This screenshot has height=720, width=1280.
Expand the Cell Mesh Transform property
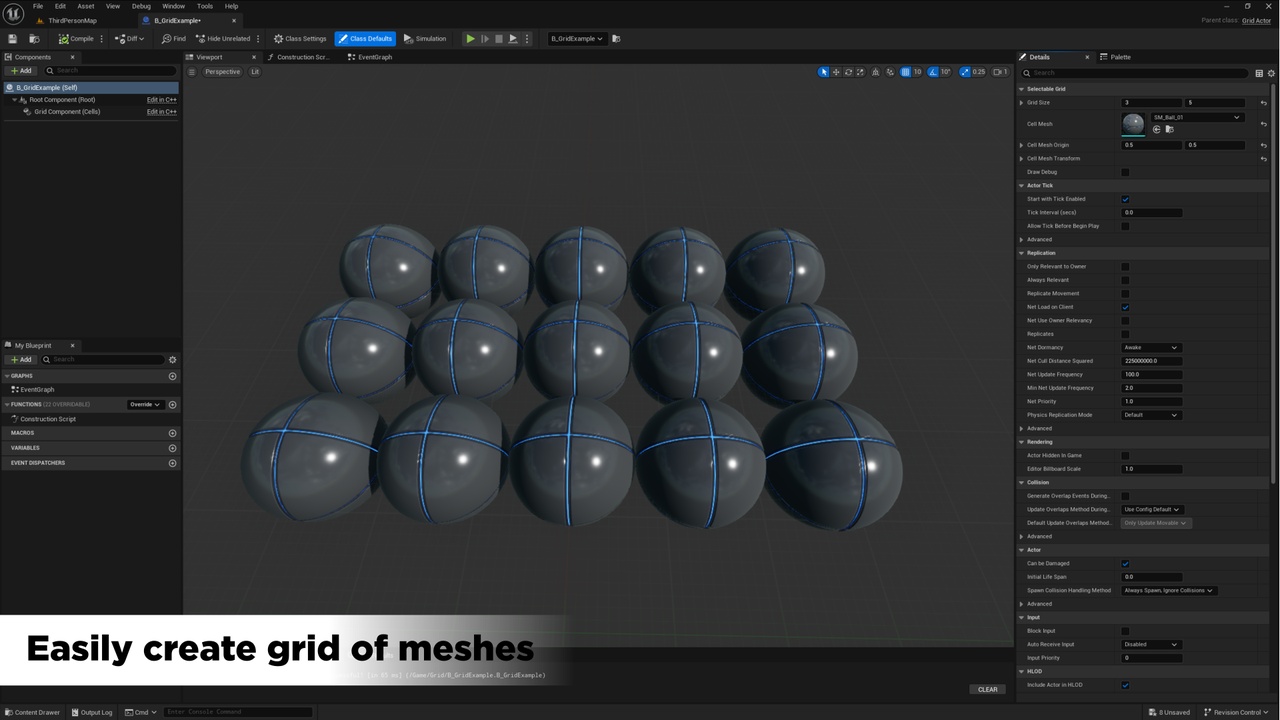pos(1021,158)
